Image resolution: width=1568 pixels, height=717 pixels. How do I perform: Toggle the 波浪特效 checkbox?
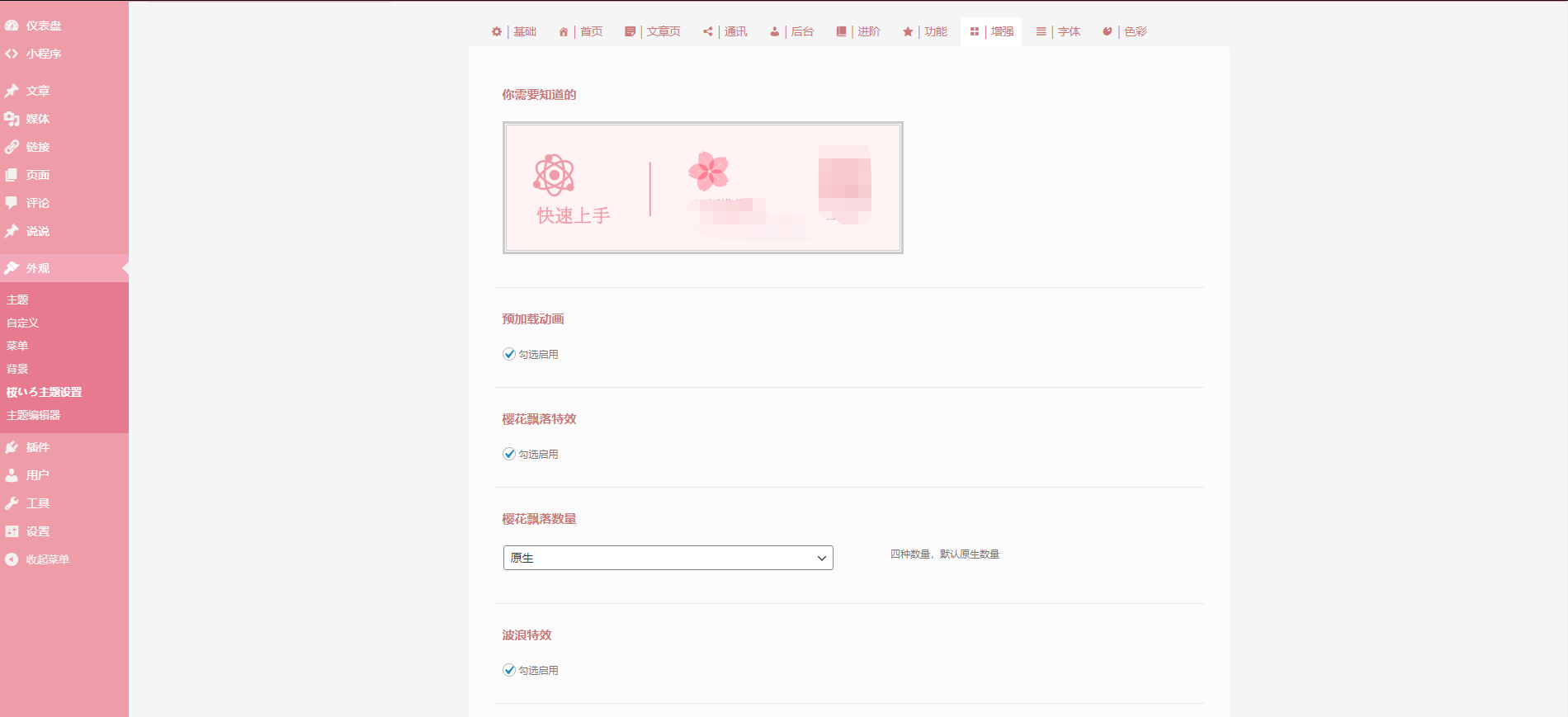(509, 670)
